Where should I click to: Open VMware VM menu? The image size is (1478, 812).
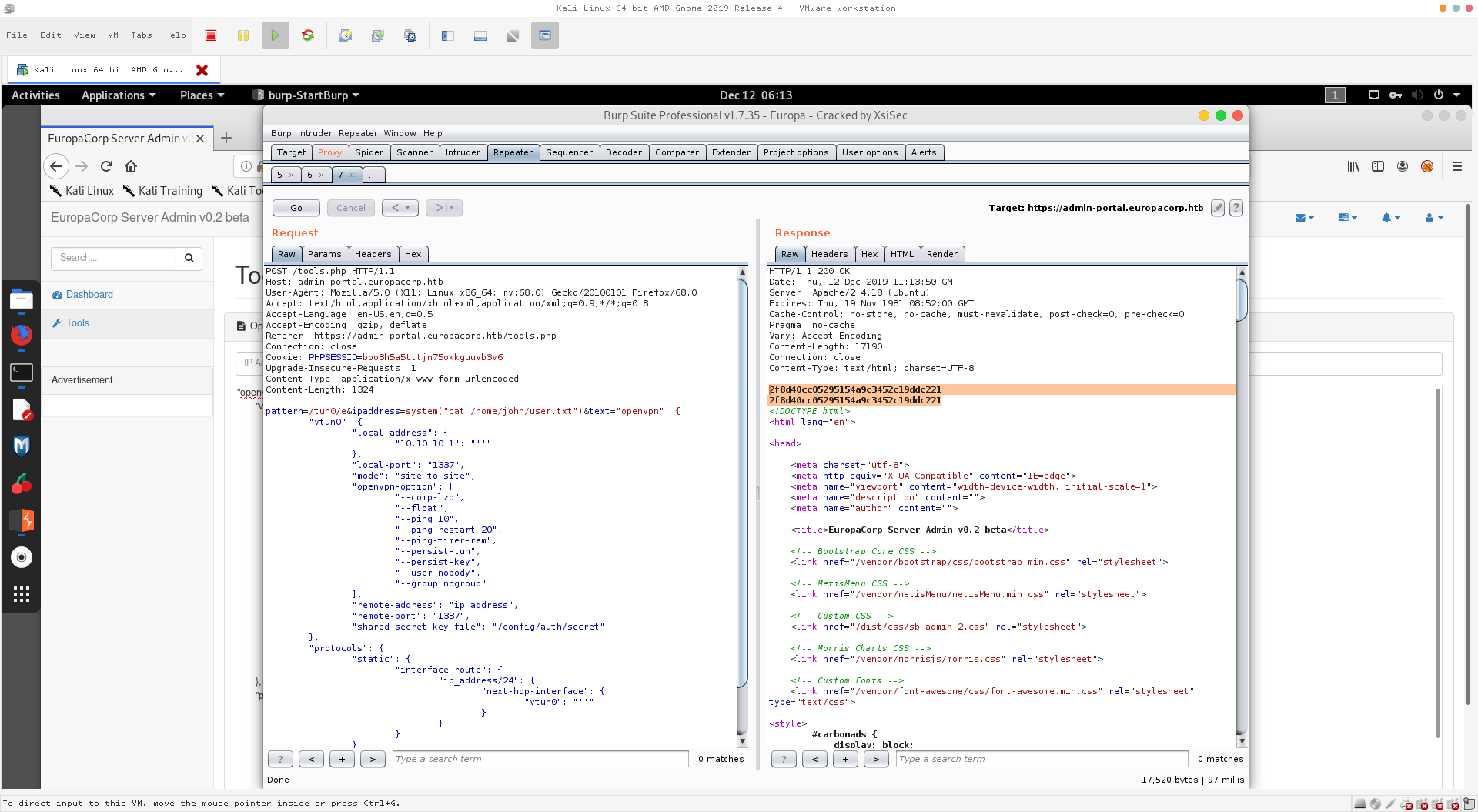coord(113,35)
